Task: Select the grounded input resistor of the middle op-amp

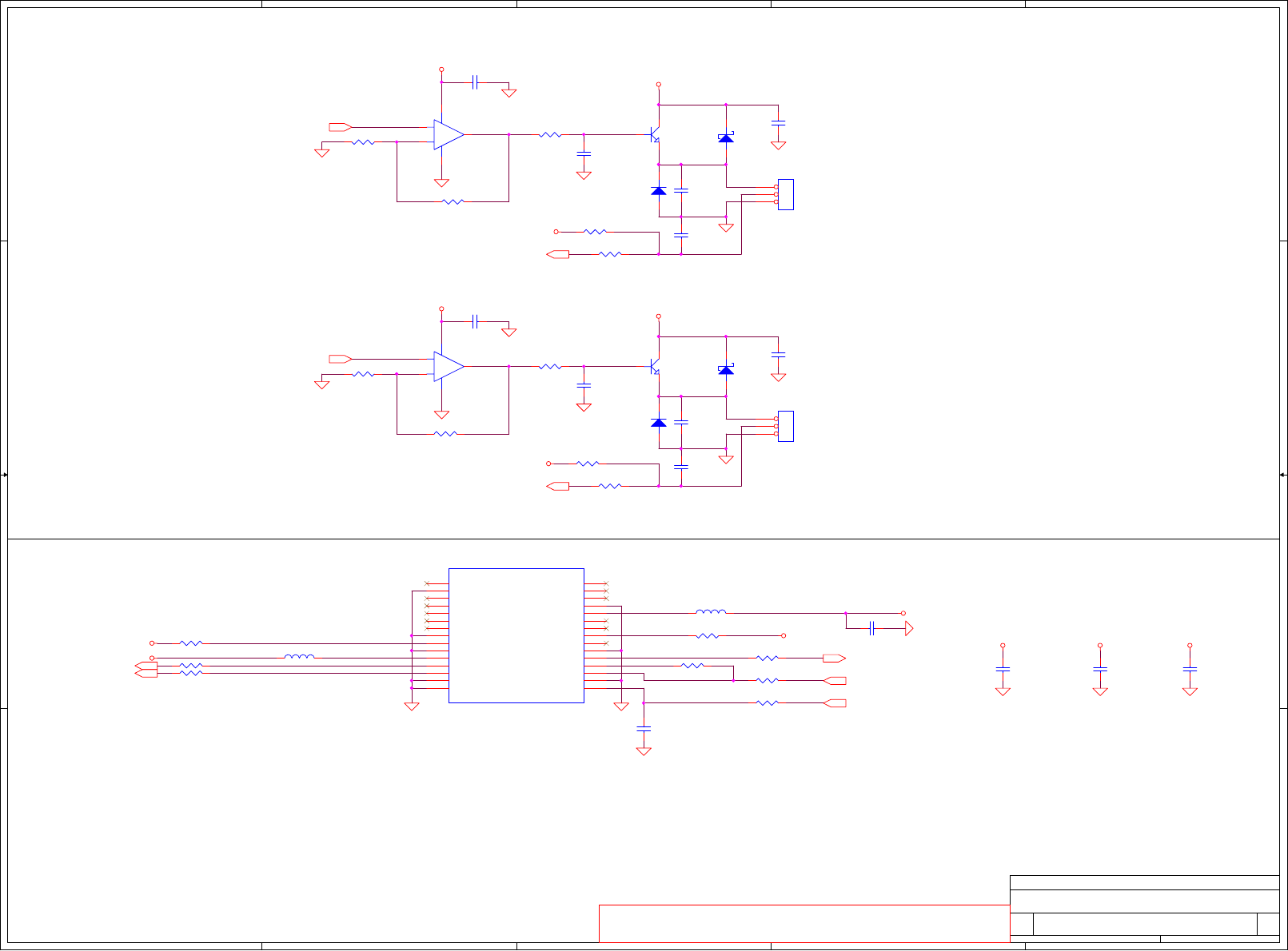Action: [x=363, y=374]
